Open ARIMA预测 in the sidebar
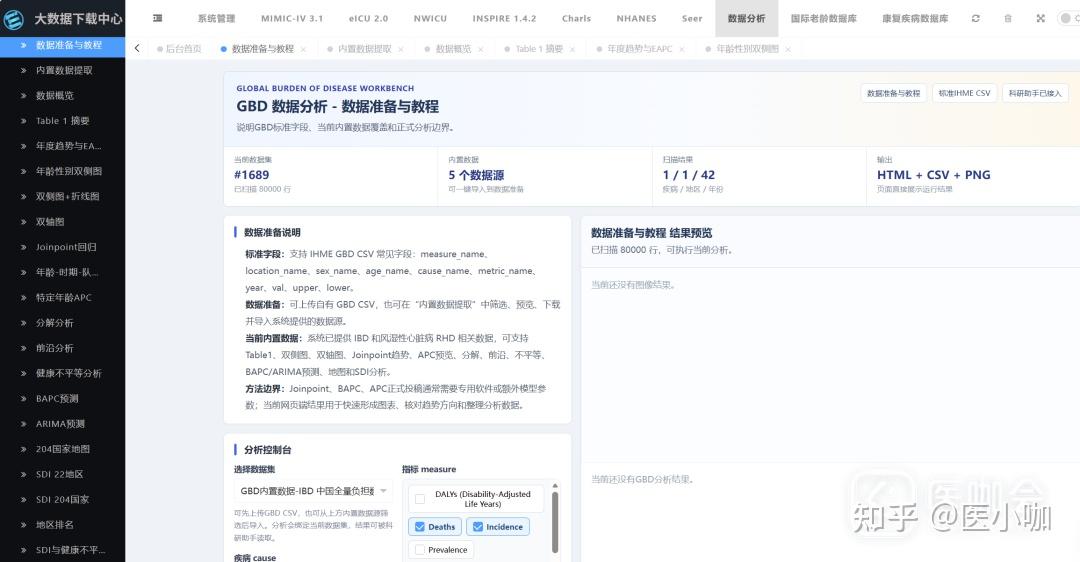This screenshot has height=562, width=1080. coord(62,424)
